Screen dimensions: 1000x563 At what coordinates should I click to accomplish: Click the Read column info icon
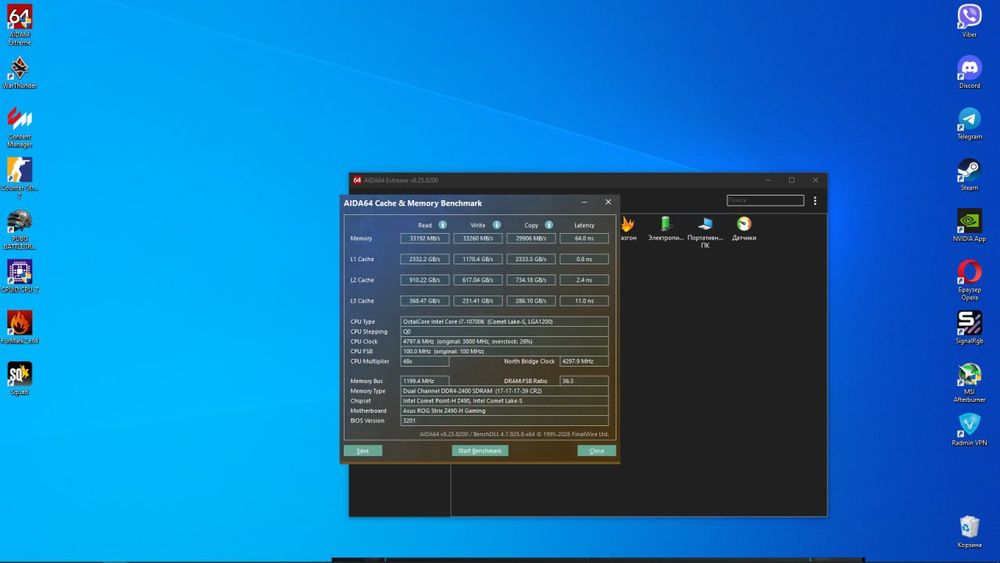click(x=443, y=225)
